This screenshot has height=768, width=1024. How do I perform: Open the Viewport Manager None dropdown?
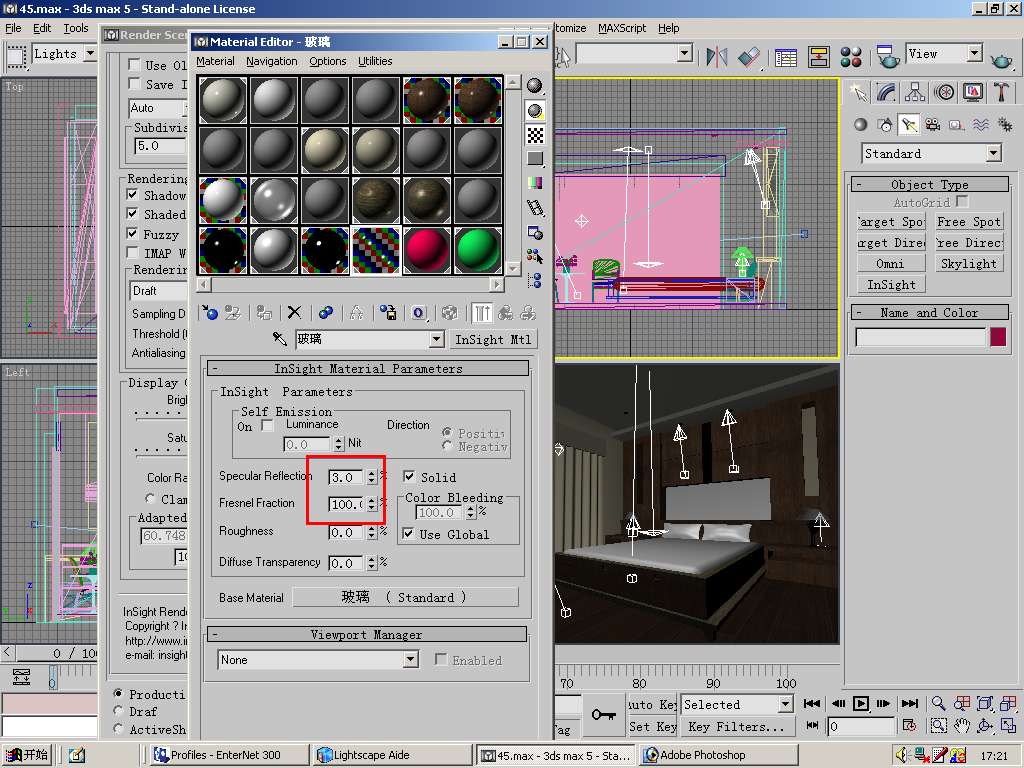tap(410, 660)
